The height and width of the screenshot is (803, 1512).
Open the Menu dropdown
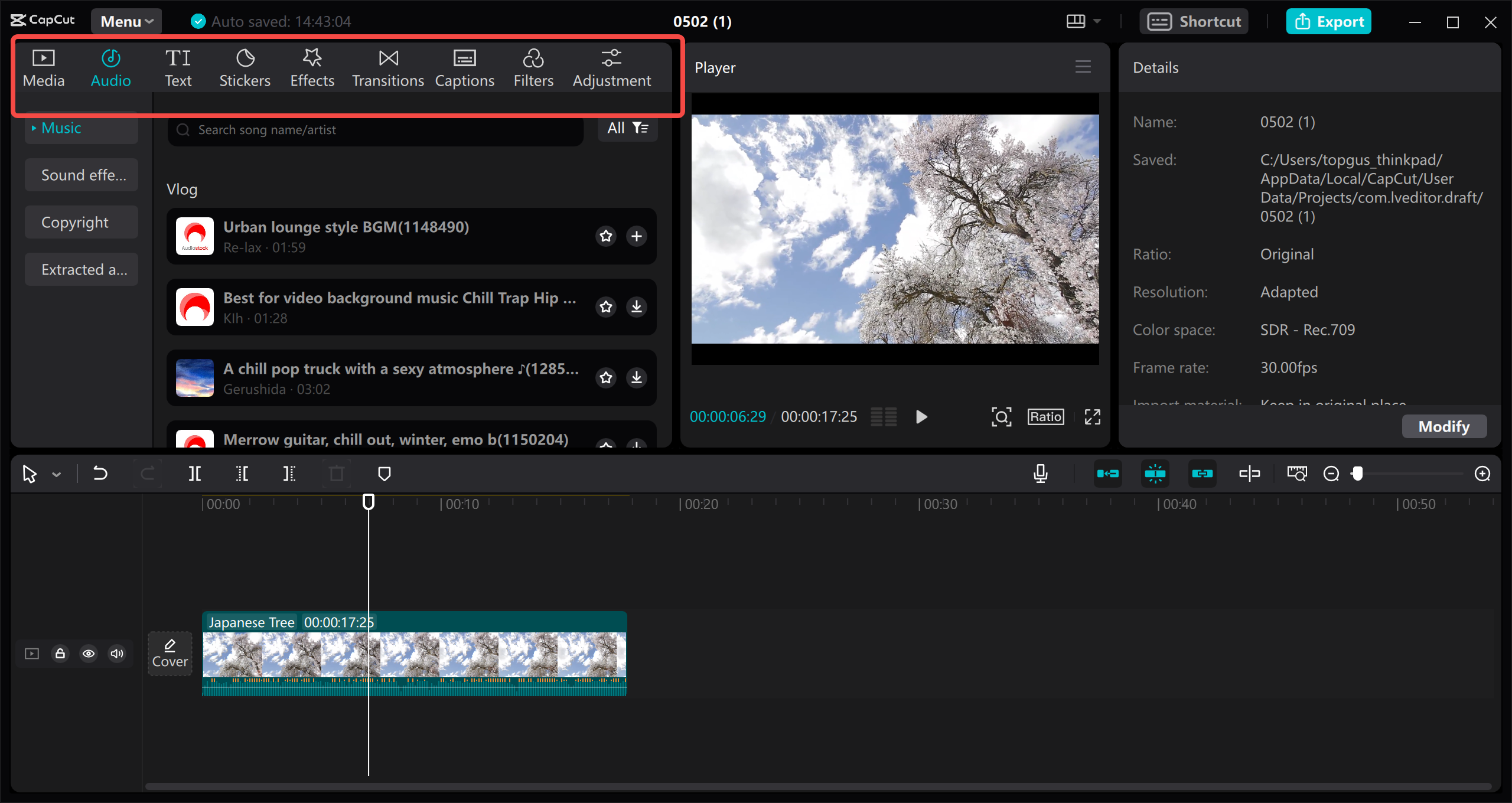click(x=125, y=21)
